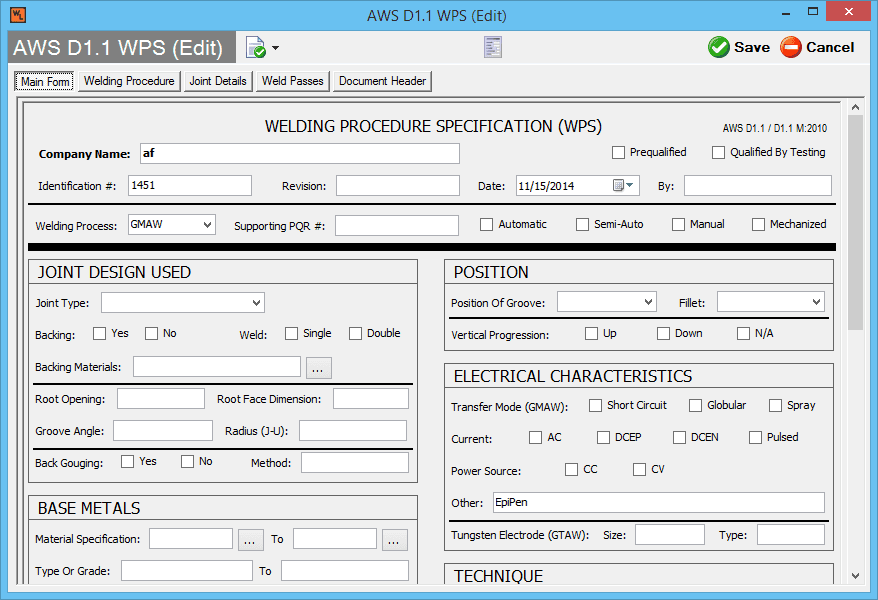The width and height of the screenshot is (878, 600).
Task: Tick Vertical Progression N/A checkbox
Action: click(x=743, y=334)
